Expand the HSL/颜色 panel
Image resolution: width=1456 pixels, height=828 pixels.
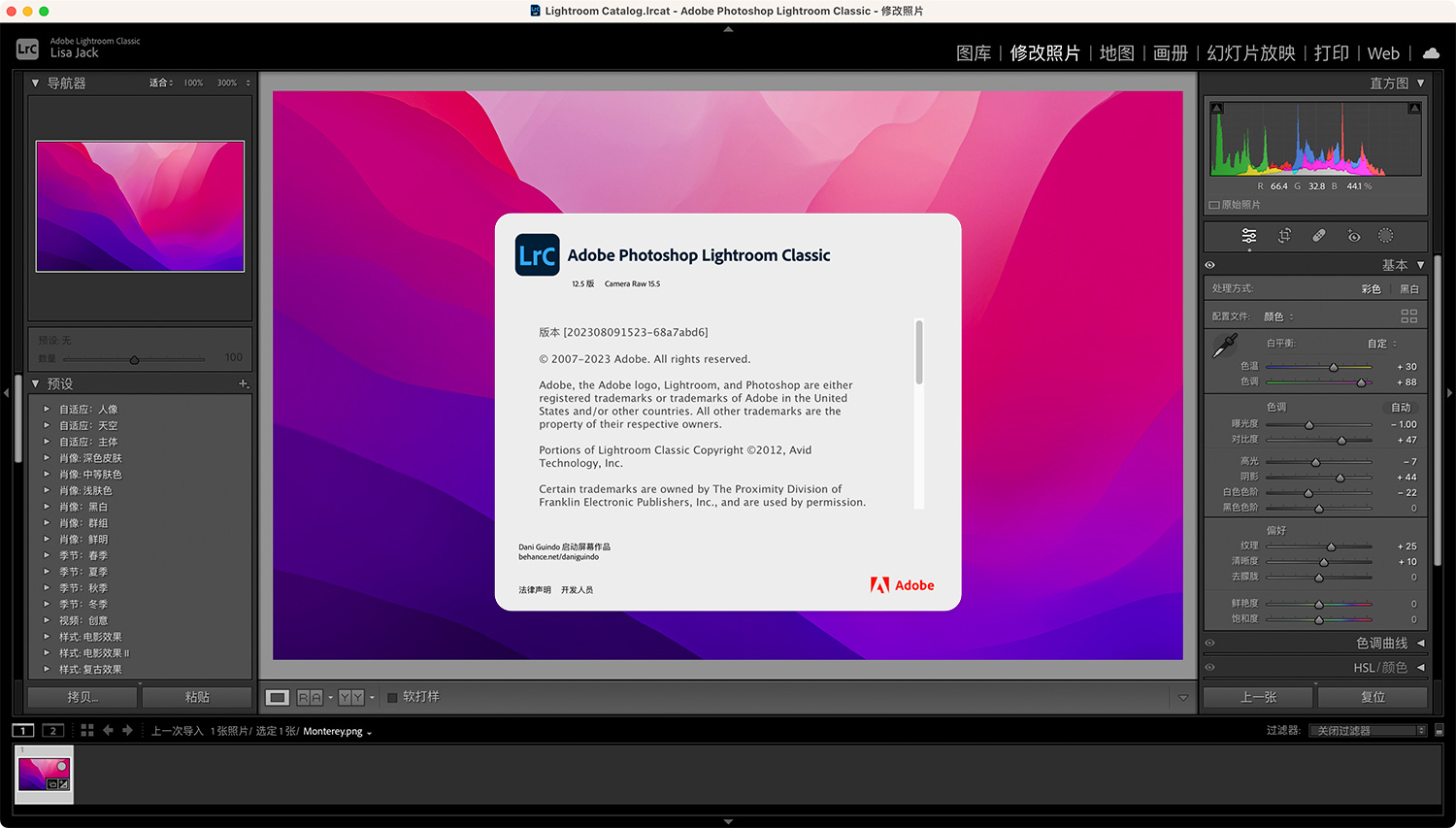pyautogui.click(x=1421, y=667)
